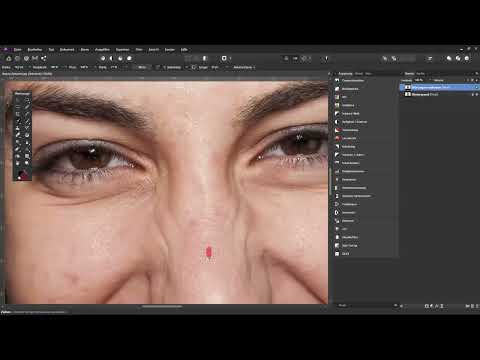Add the Helligkeit / Kontrast adjustment
480x360 pixels.
pyautogui.click(x=354, y=122)
